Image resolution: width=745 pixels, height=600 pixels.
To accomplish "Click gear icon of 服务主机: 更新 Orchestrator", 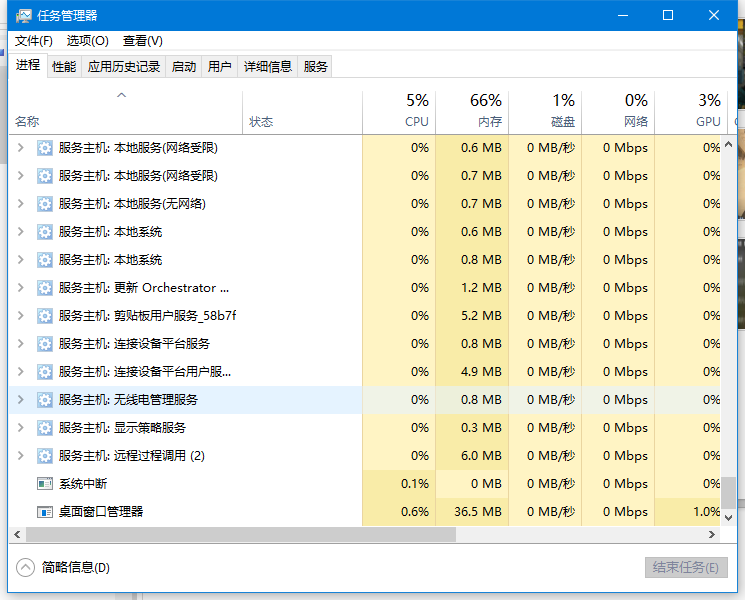I will [45, 288].
